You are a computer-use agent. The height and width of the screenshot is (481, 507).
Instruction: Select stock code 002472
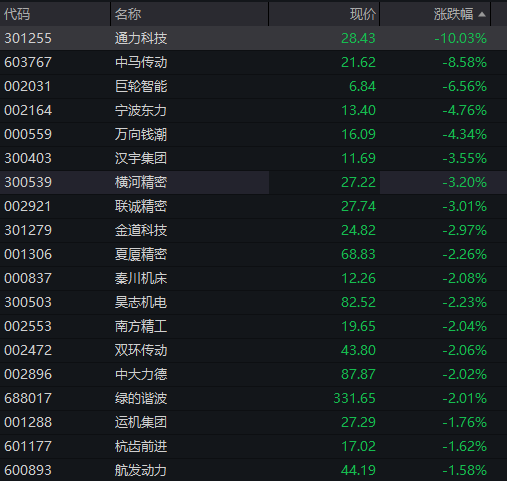pos(28,350)
